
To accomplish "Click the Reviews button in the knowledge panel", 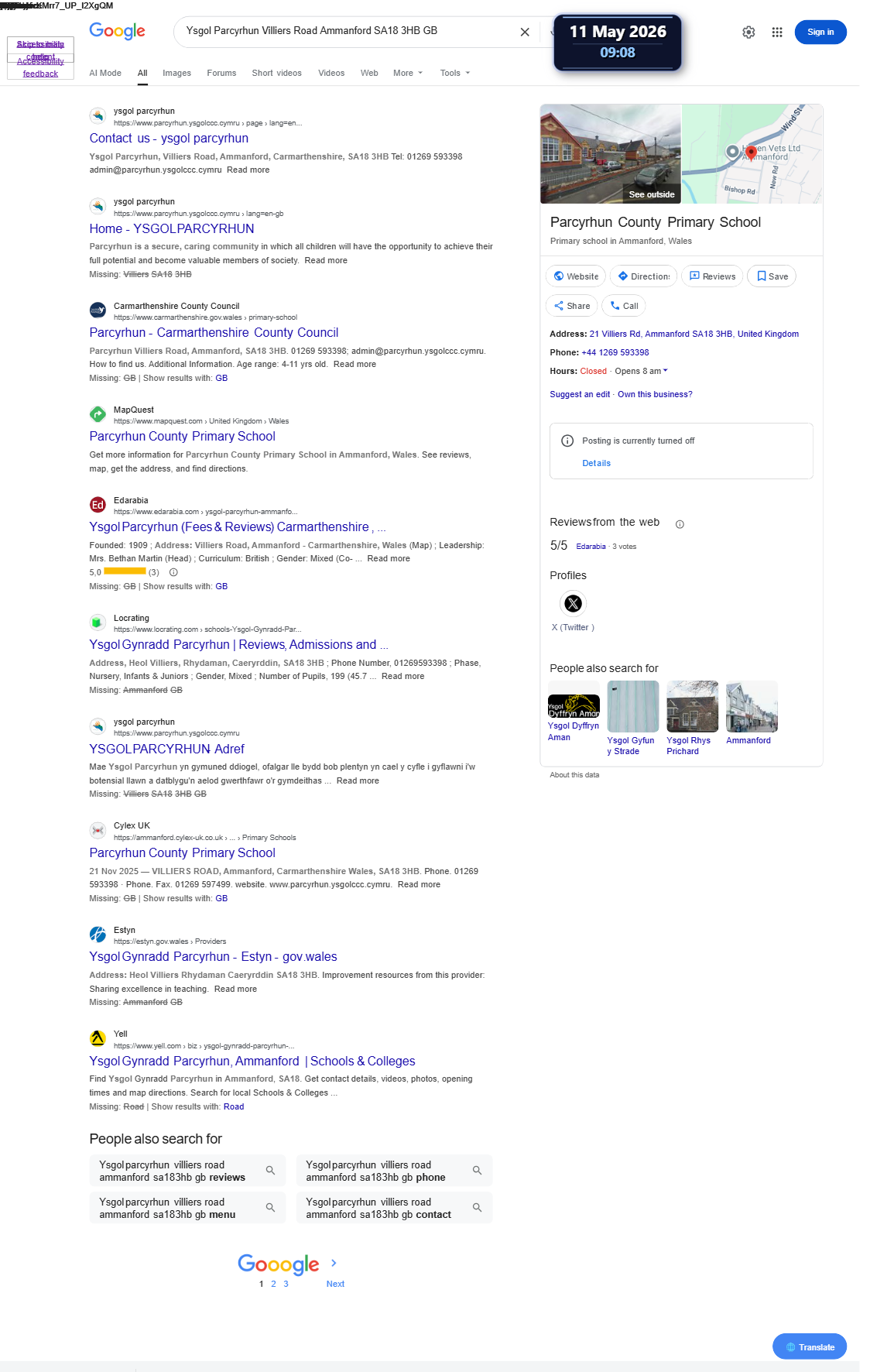I will point(712,276).
